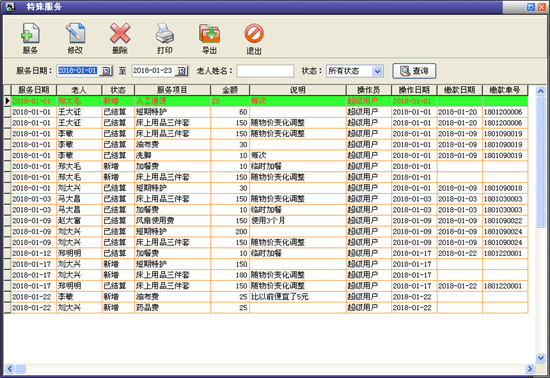Click amount cell 200
The width and height of the screenshot is (550, 378).
[230, 231]
